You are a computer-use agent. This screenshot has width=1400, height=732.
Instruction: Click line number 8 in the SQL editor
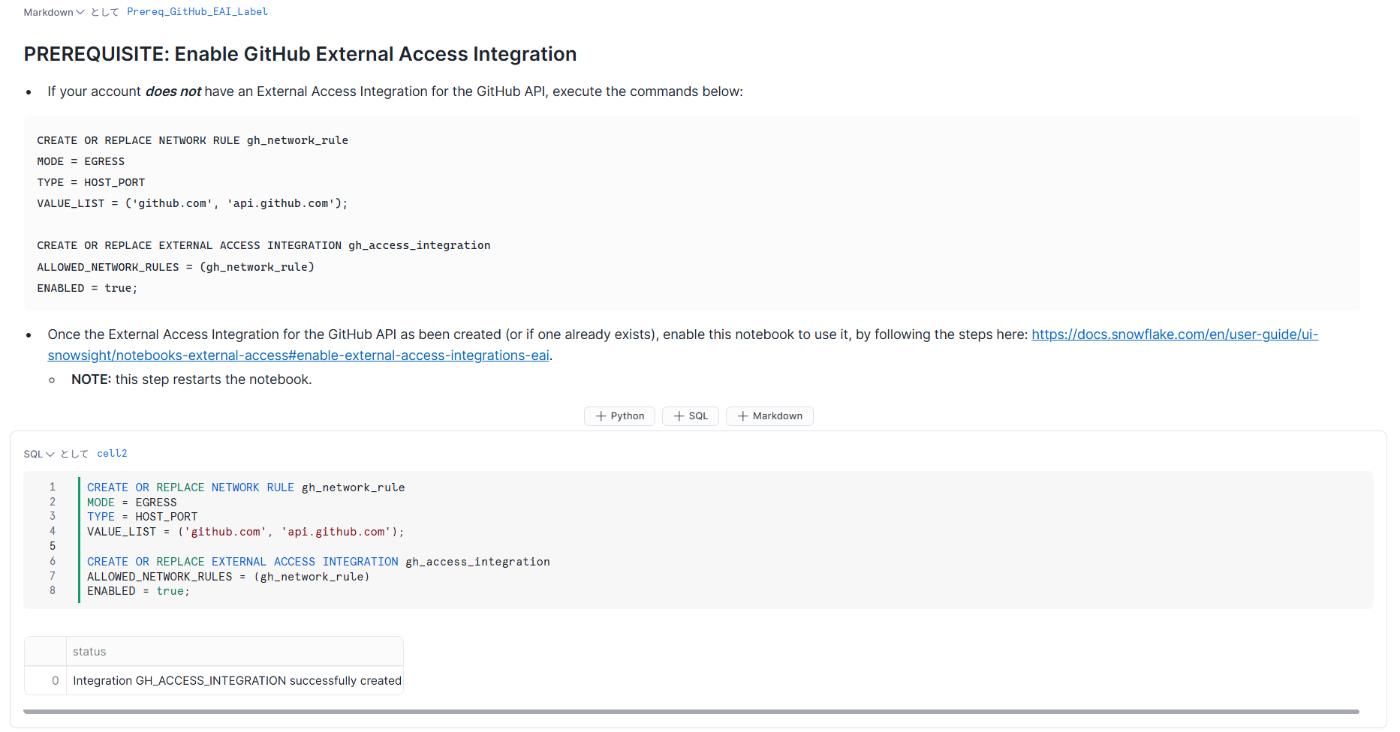point(52,591)
